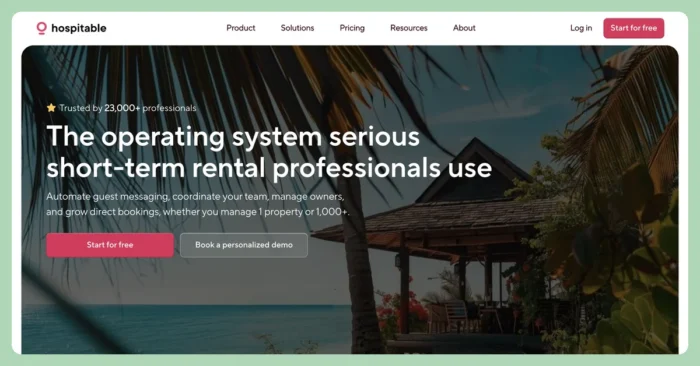Open the Product menu
The height and width of the screenshot is (366, 700).
coord(241,28)
